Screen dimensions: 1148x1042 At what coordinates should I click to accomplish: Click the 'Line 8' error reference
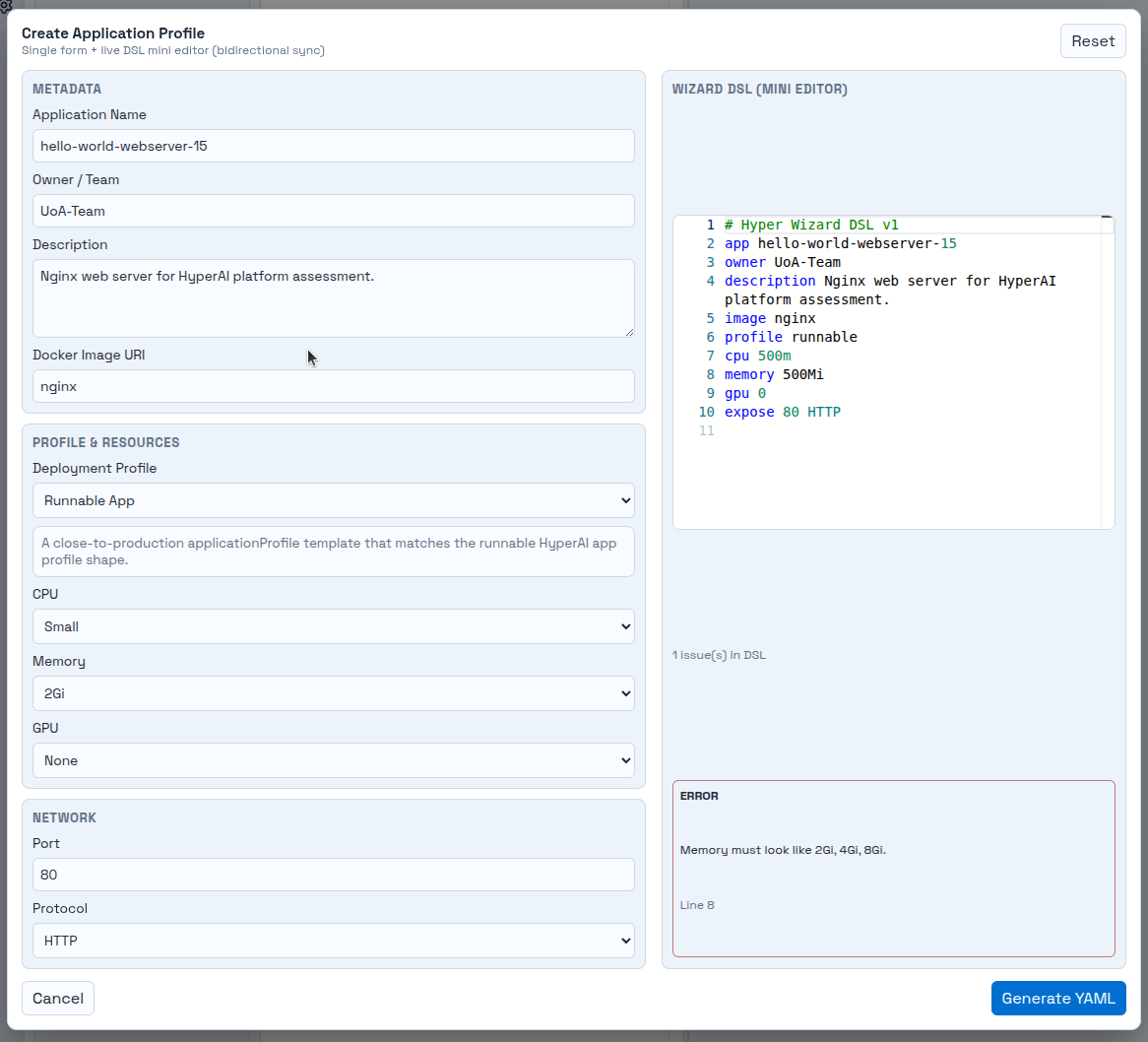696,905
